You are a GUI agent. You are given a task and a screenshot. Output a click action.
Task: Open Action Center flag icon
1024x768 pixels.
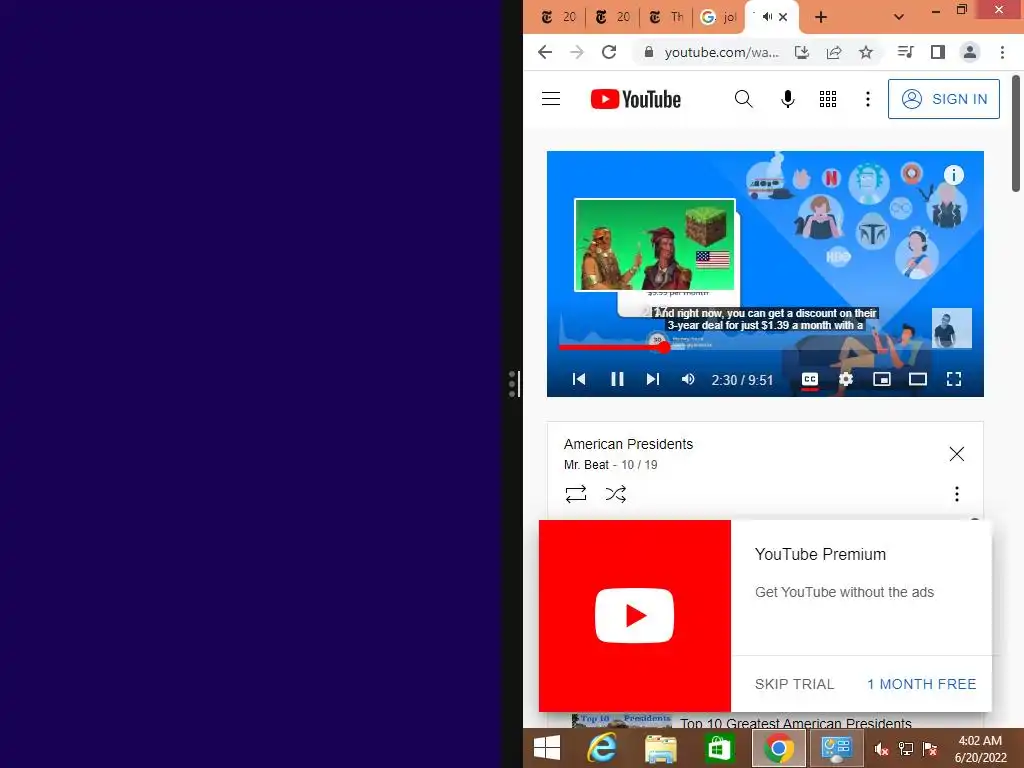point(930,749)
